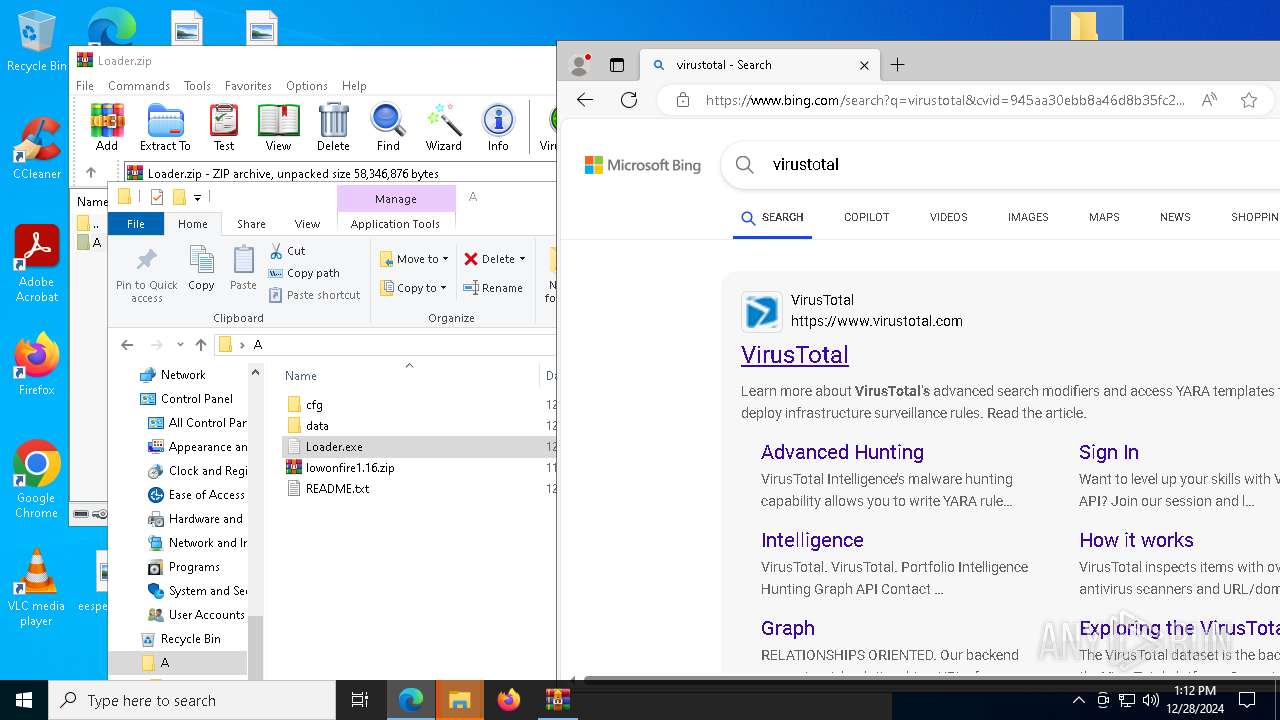Image resolution: width=1280 pixels, height=720 pixels.
Task: Switch to Images tab in Bing
Action: click(1028, 217)
